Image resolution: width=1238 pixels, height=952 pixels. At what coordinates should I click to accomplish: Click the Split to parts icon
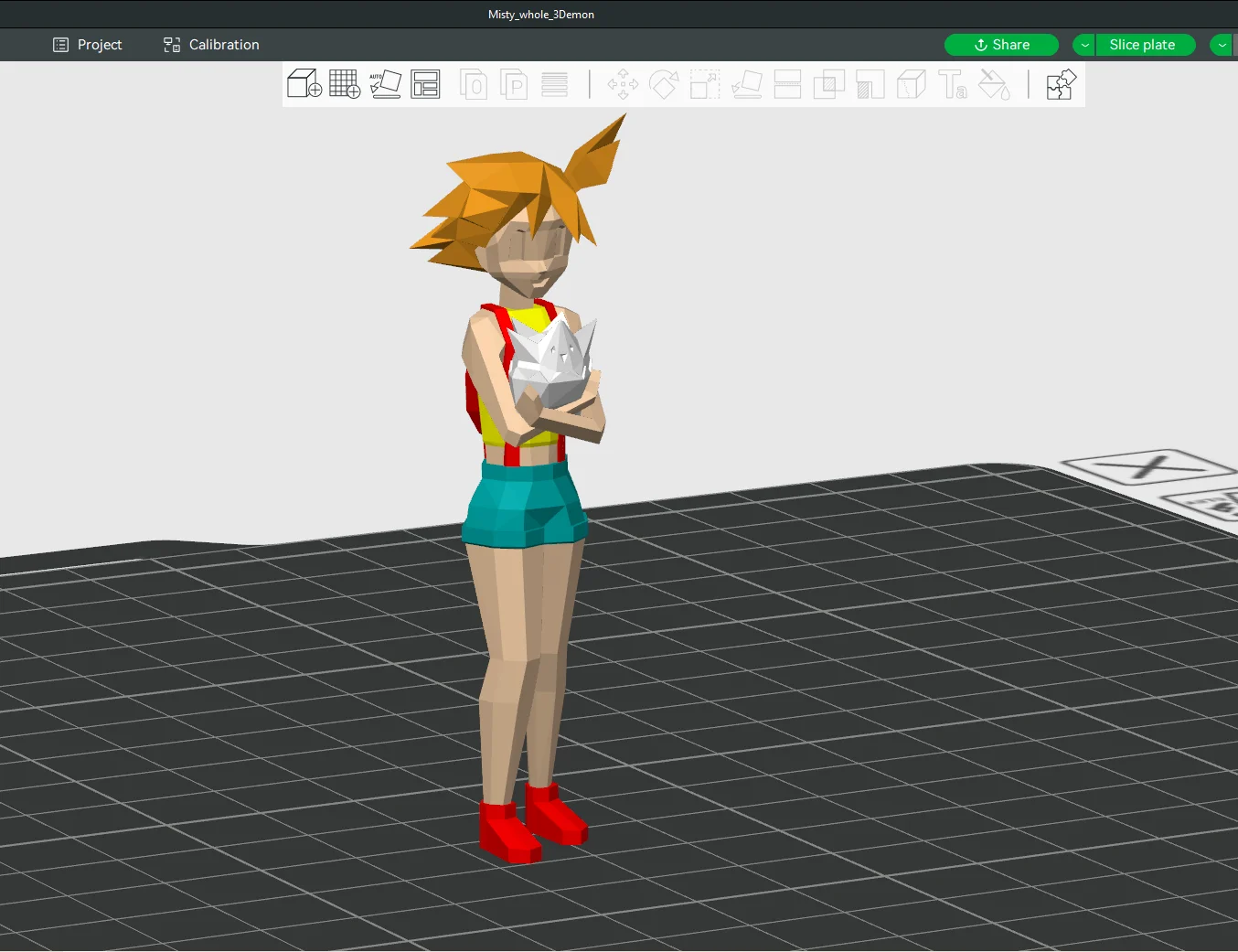point(514,84)
